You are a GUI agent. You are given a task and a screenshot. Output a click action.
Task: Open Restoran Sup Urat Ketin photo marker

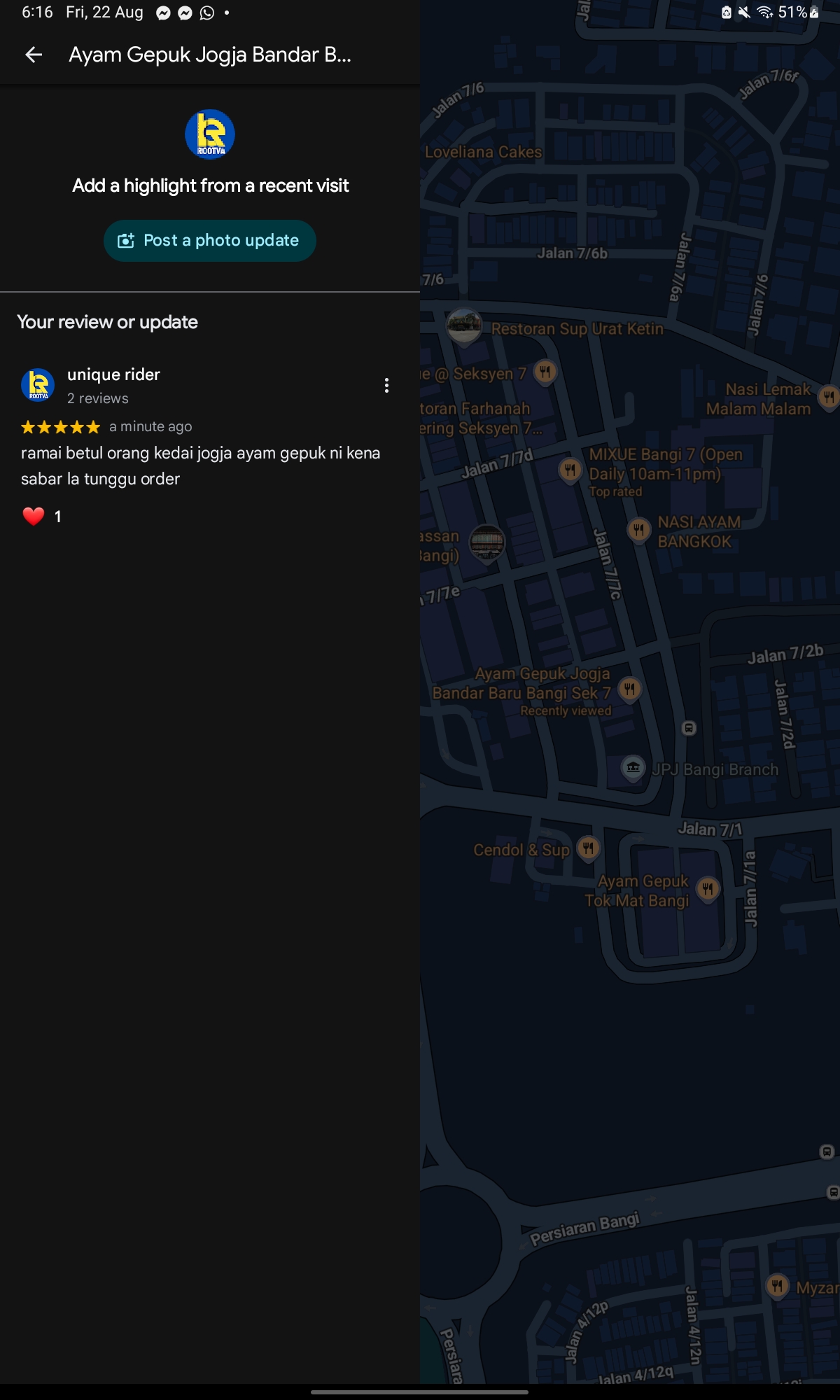point(464,325)
